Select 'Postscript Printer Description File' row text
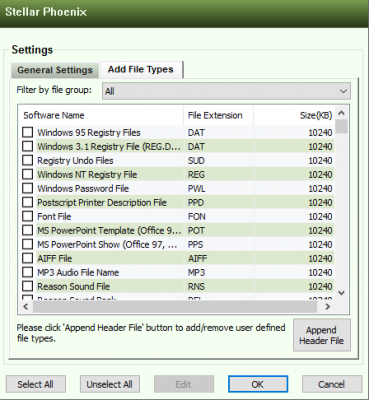The image size is (369, 400). pyautogui.click(x=102, y=203)
